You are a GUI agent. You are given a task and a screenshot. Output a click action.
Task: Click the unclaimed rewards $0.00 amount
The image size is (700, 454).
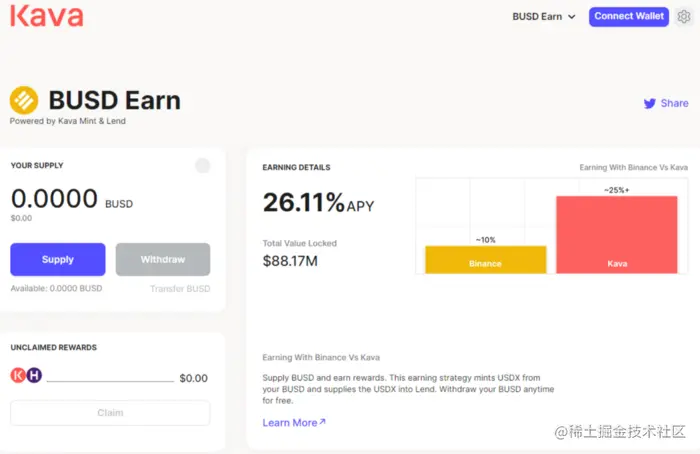pyautogui.click(x=193, y=378)
